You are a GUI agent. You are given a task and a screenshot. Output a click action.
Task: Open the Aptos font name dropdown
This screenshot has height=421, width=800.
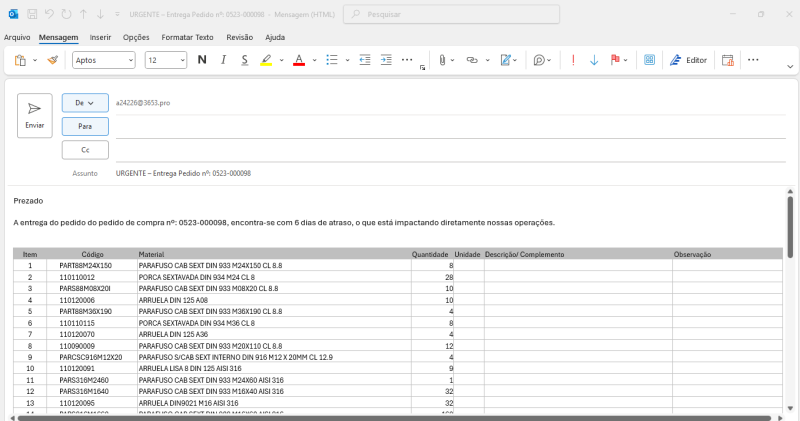(x=104, y=60)
